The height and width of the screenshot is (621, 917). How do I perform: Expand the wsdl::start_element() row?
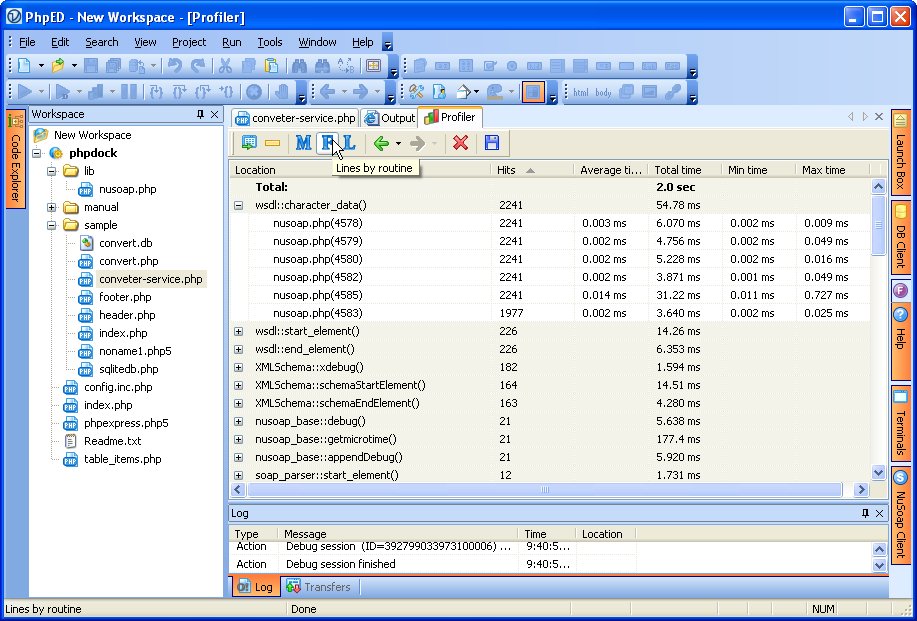coord(239,332)
